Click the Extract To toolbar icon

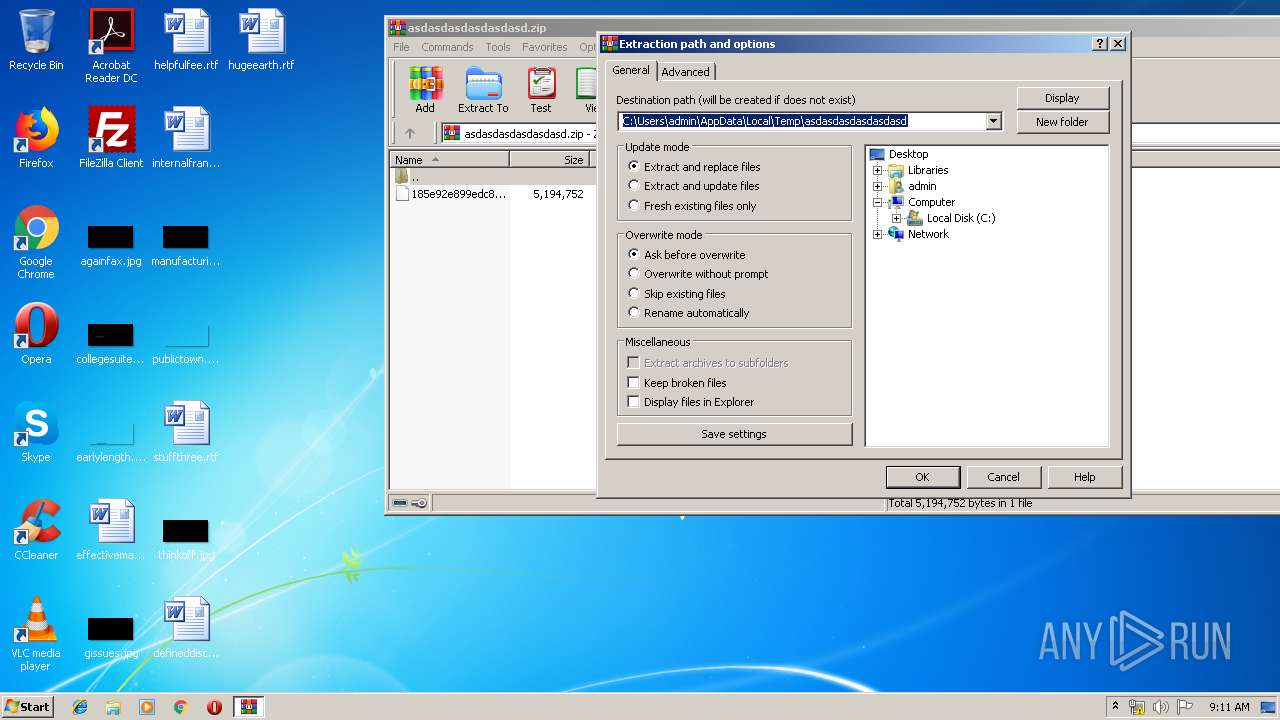483,90
